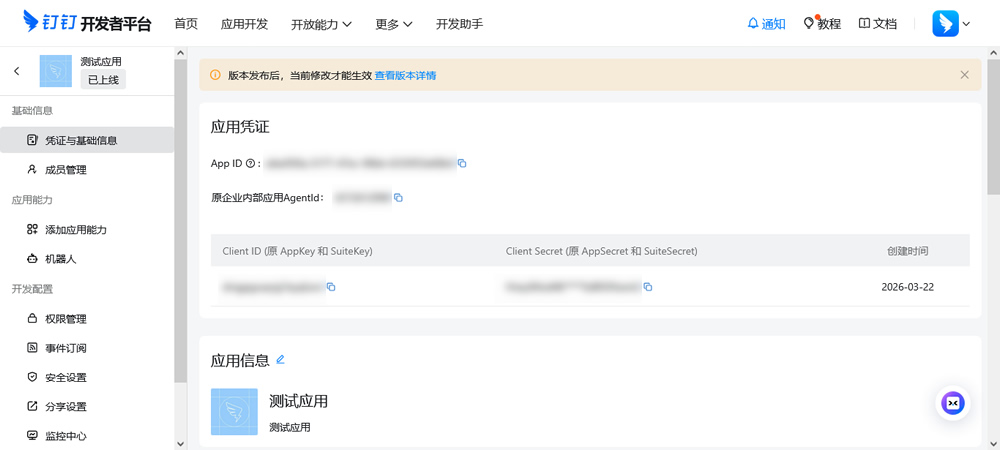The width and height of the screenshot is (1000, 450).
Task: Expand the 更多 dropdown menu
Action: [x=394, y=24]
